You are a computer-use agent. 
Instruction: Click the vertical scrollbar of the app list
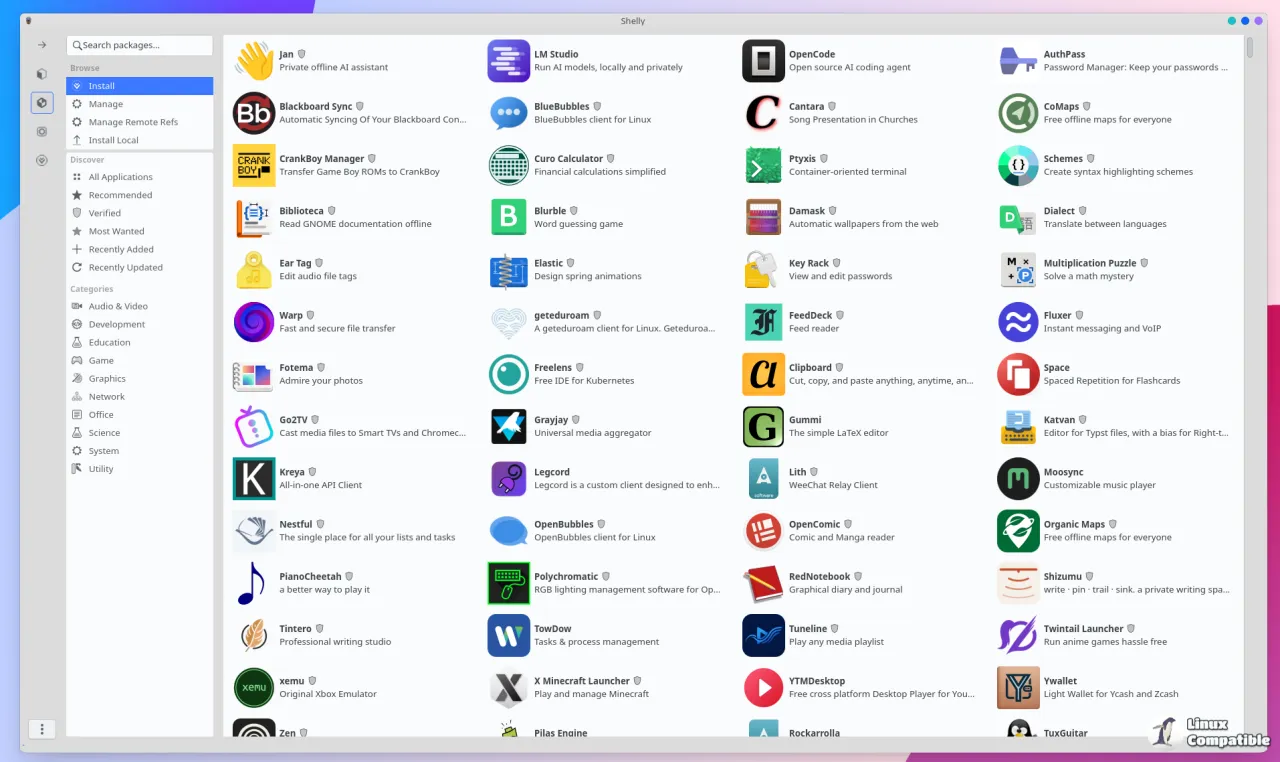(1250, 48)
